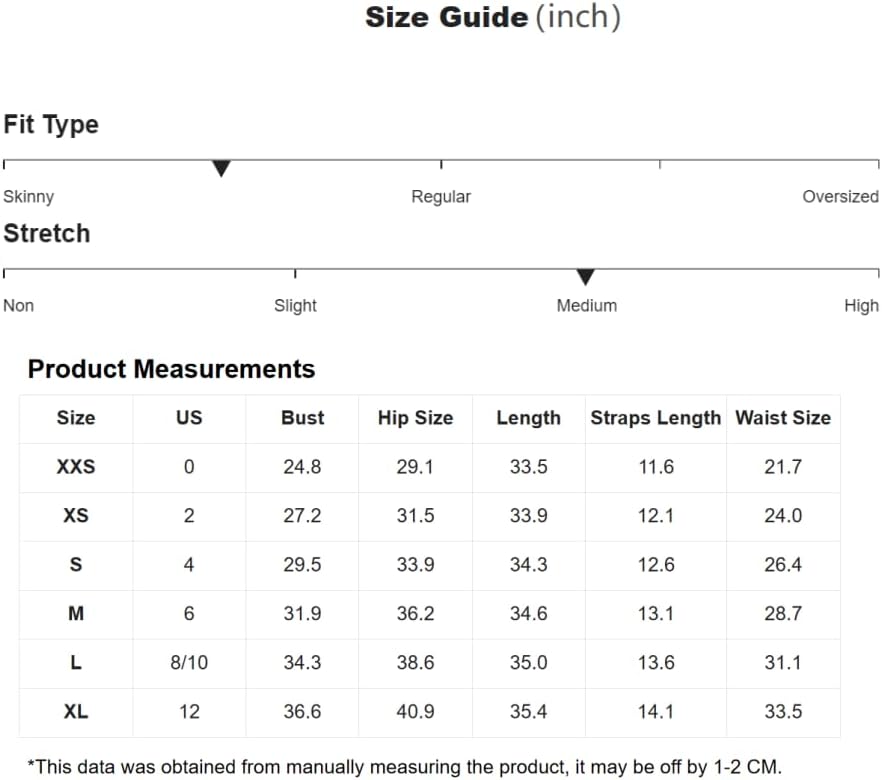
Task: Select the Straps Length column header
Action: click(656, 418)
